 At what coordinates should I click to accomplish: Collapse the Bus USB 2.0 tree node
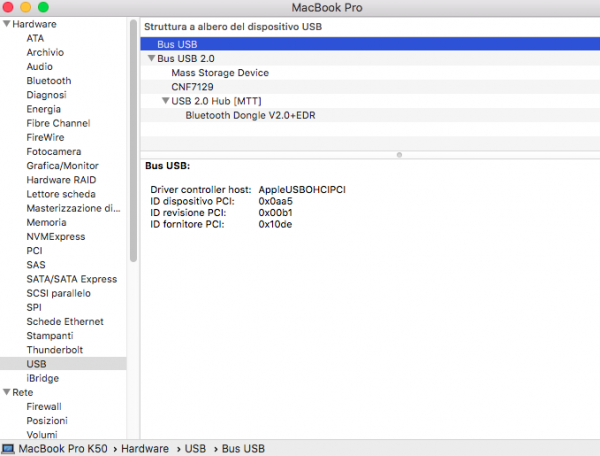coord(152,58)
